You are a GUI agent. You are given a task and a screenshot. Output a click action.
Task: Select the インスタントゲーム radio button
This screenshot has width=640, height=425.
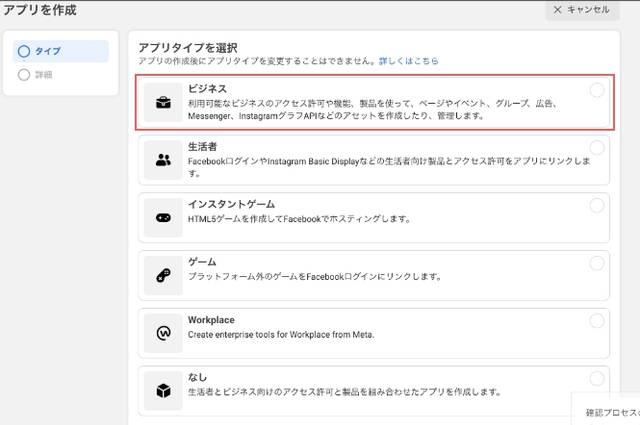click(x=597, y=205)
